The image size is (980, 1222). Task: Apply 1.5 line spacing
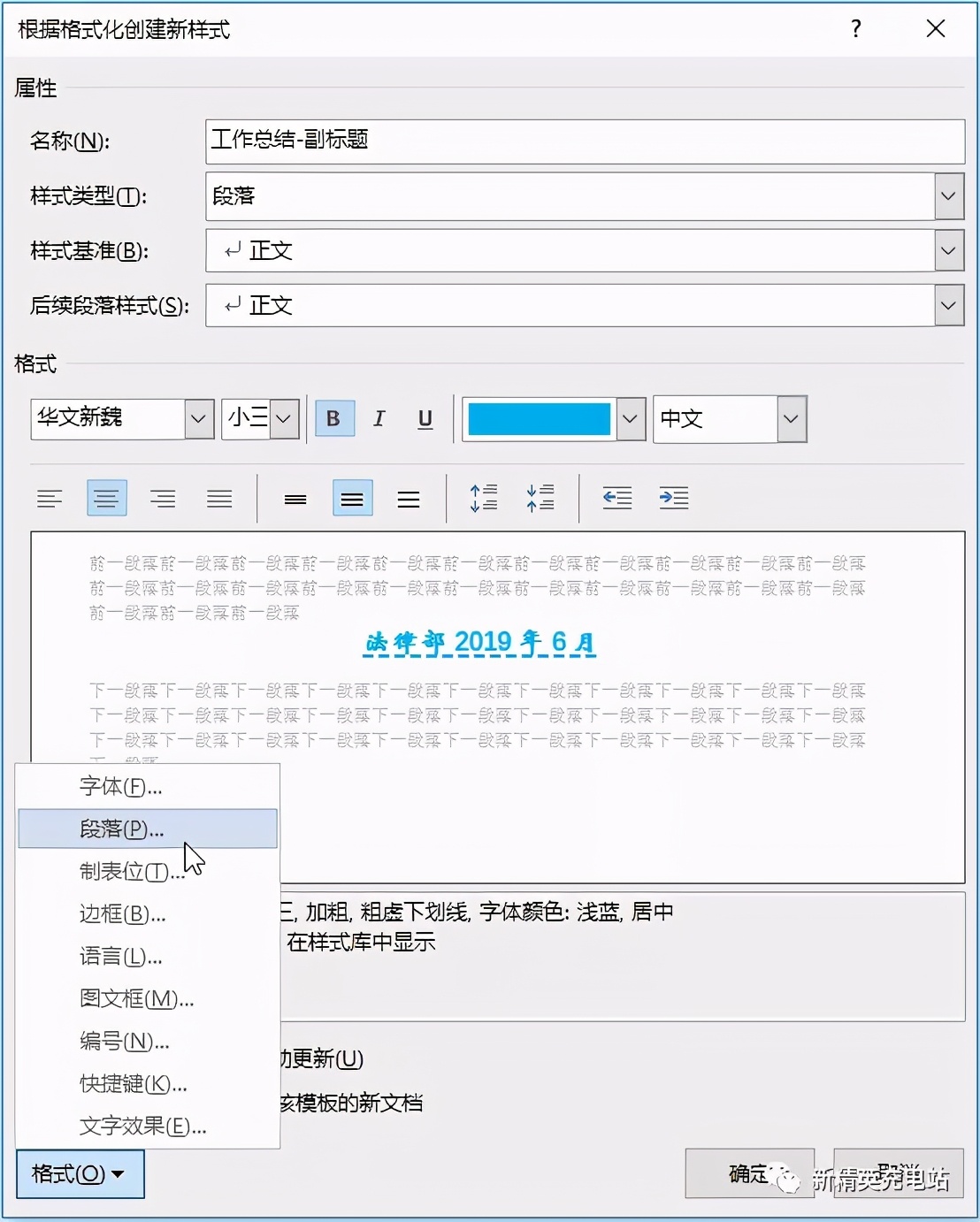(x=352, y=499)
